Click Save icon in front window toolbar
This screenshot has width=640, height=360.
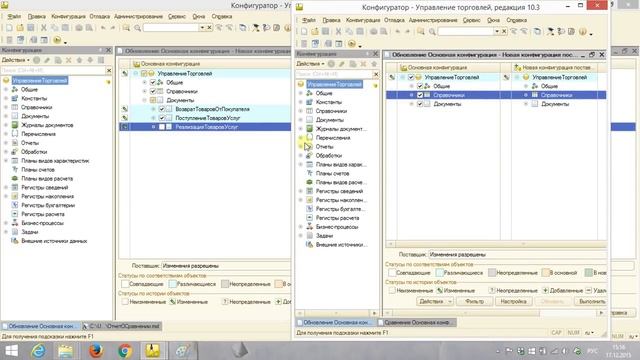(x=325, y=31)
